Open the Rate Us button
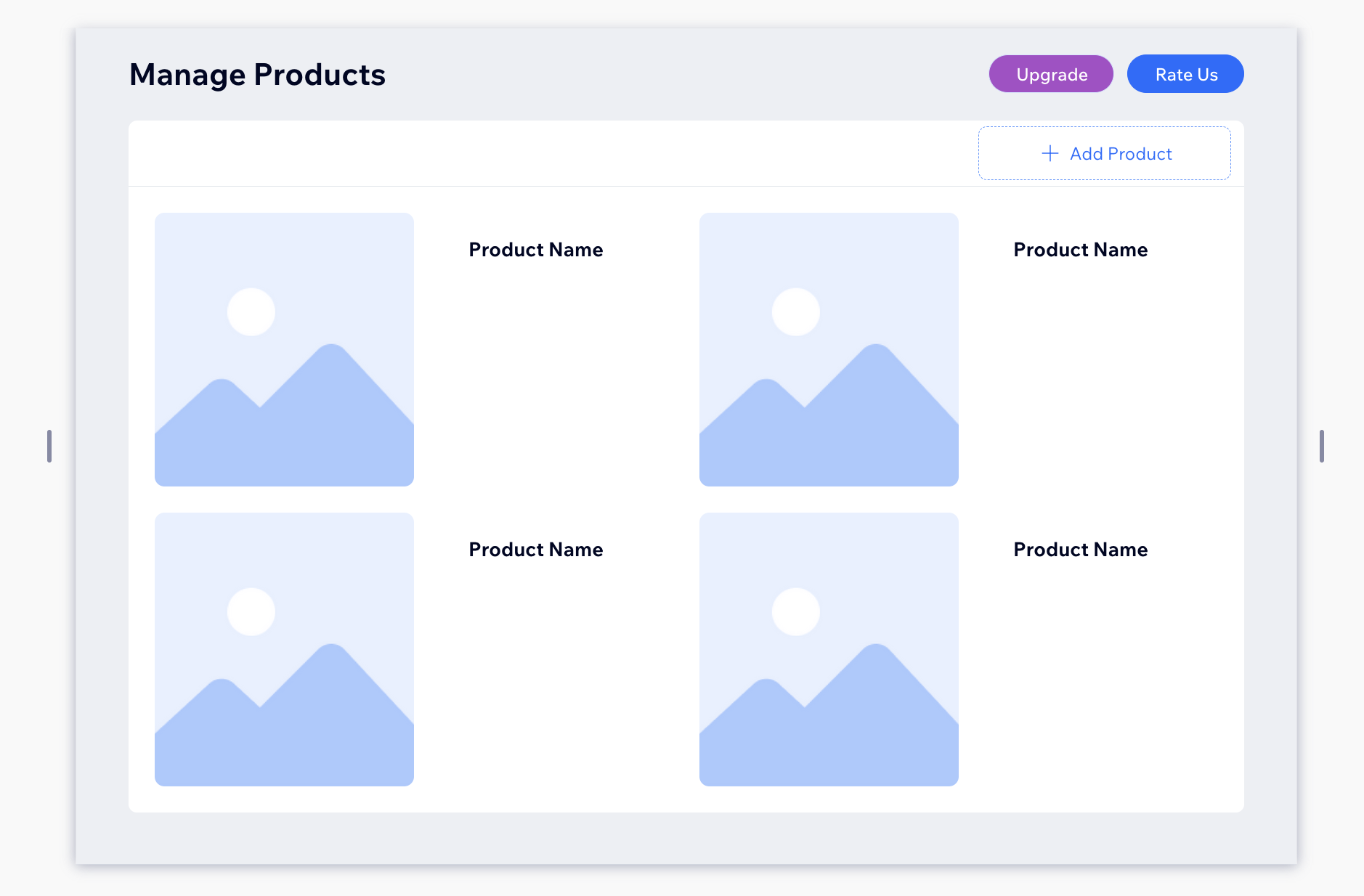This screenshot has height=896, width=1364. pyautogui.click(x=1185, y=74)
